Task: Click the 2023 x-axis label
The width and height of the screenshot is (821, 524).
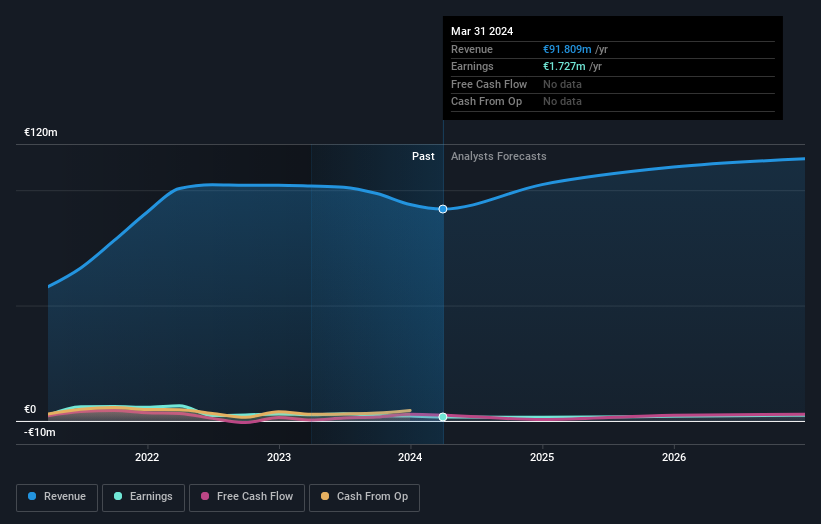Action: (x=279, y=458)
